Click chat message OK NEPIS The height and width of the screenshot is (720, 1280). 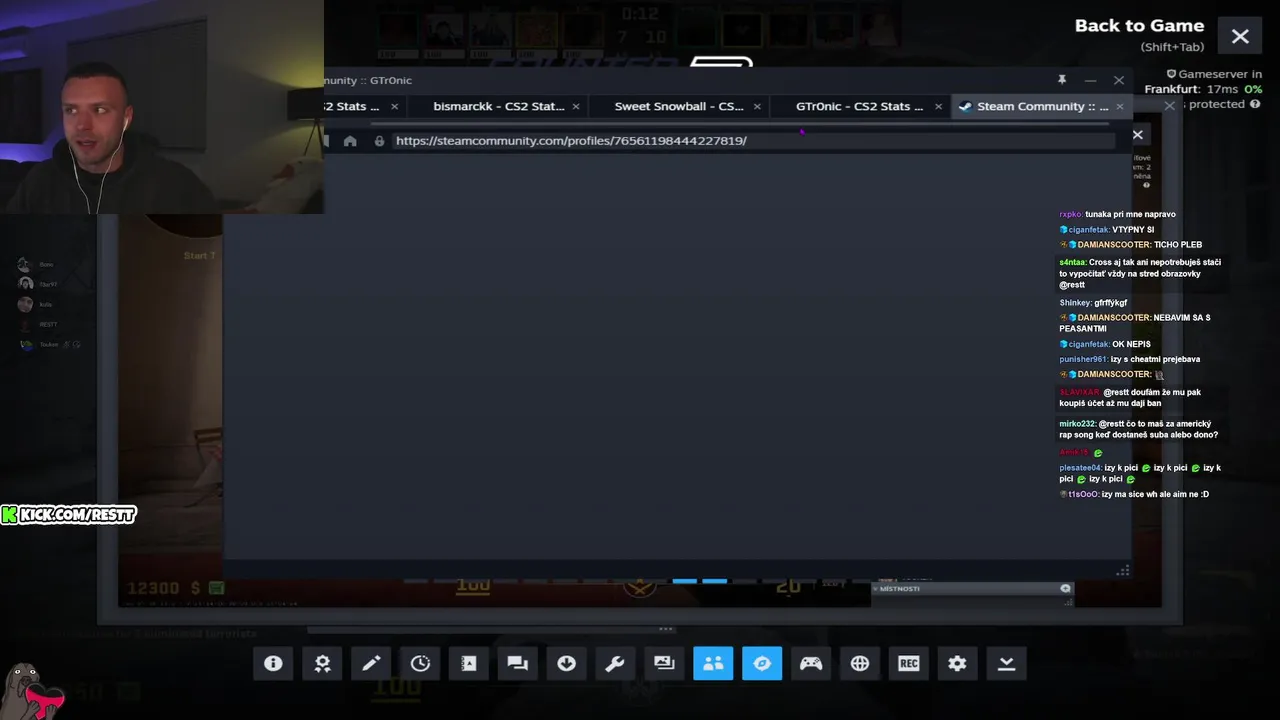coord(1132,344)
